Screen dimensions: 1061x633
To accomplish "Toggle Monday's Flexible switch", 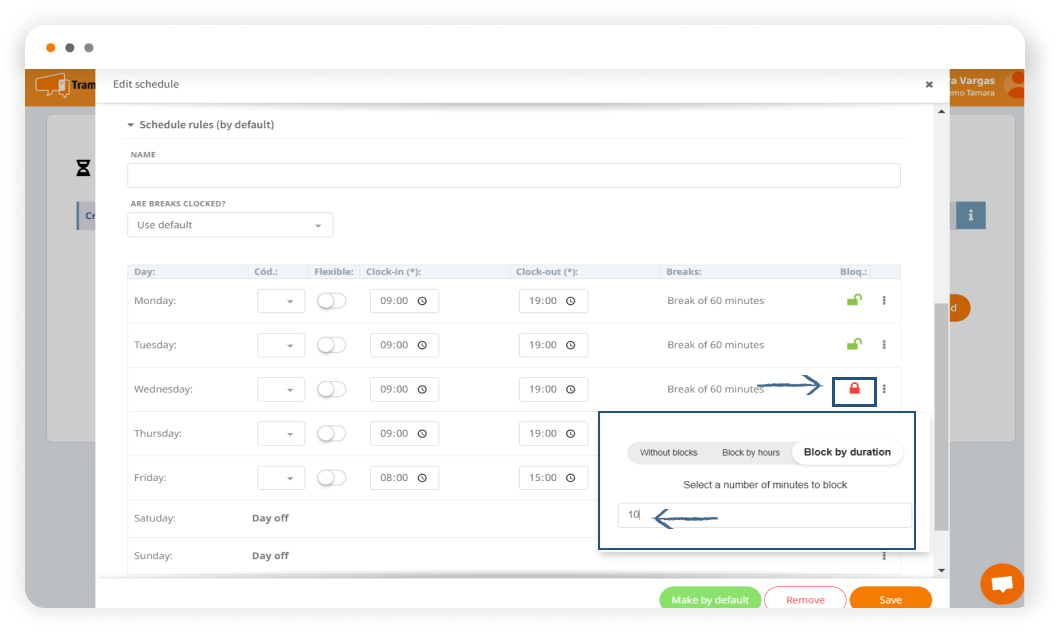I will [x=331, y=301].
